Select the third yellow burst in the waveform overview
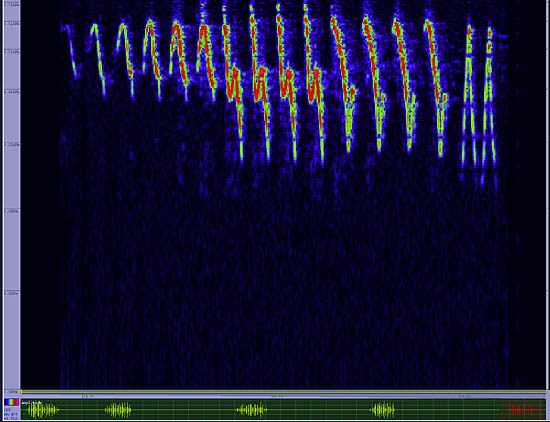550x422 pixels. pyautogui.click(x=251, y=410)
